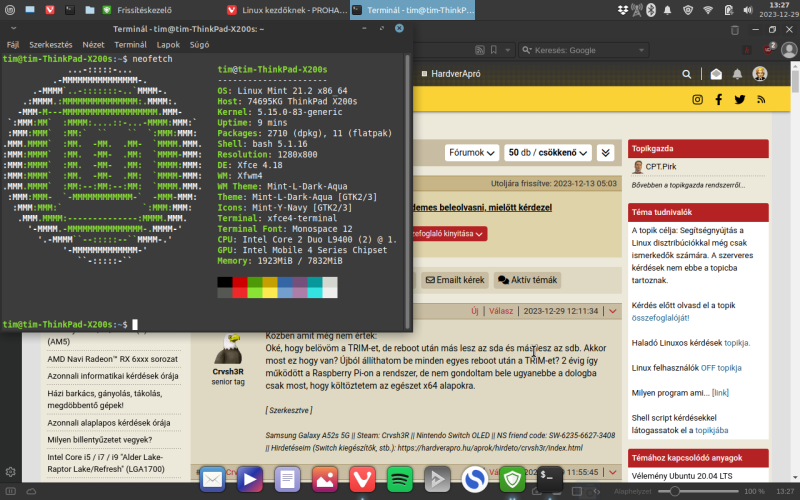
Task: Switch to Linux kezdőknek Vivaldi taskbar window
Action: coord(287,10)
